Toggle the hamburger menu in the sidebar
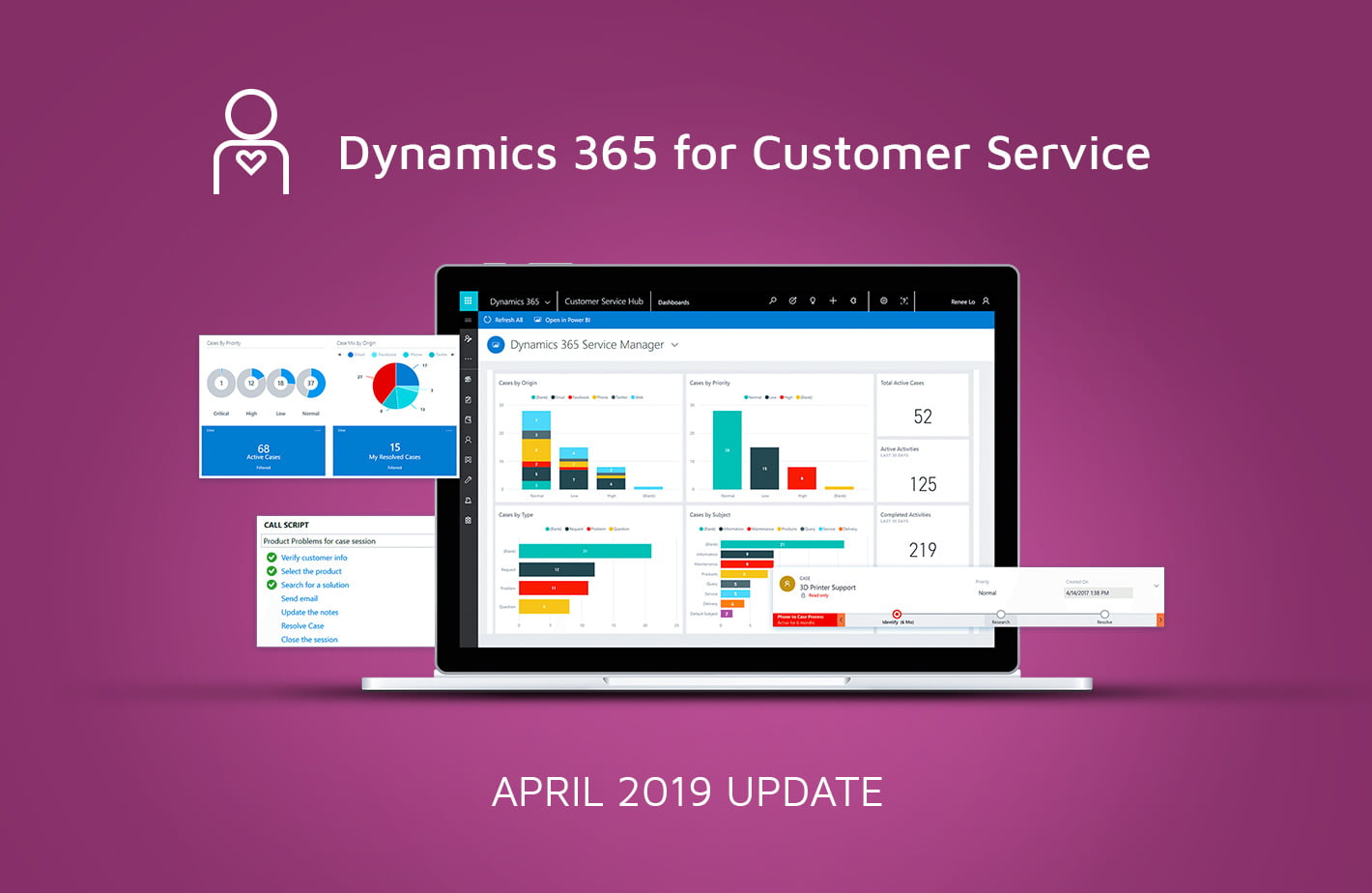 469,320
